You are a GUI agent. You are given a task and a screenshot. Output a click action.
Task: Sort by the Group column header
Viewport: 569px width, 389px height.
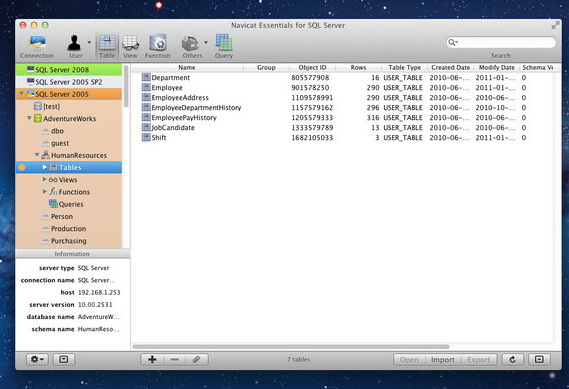coord(266,67)
